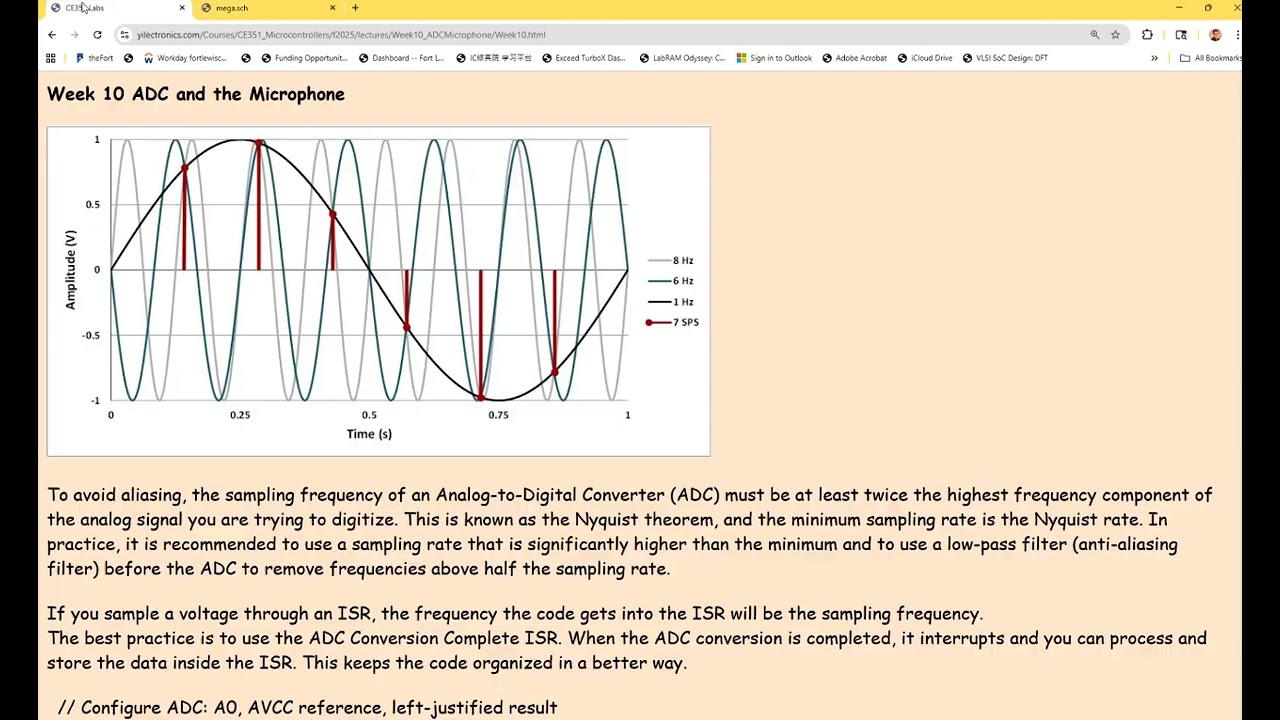This screenshot has width=1280, height=720.
Task: Click the Week 10 ADC and the Microphone heading
Action: (x=196, y=94)
